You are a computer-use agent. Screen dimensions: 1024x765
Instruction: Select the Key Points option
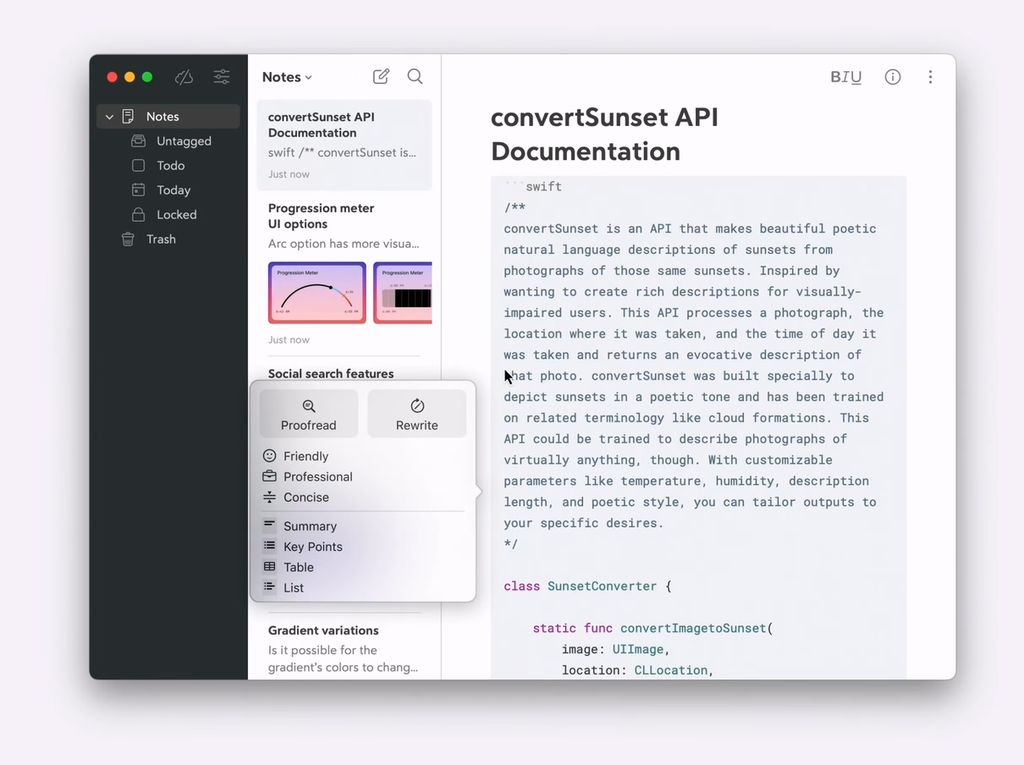tap(312, 547)
